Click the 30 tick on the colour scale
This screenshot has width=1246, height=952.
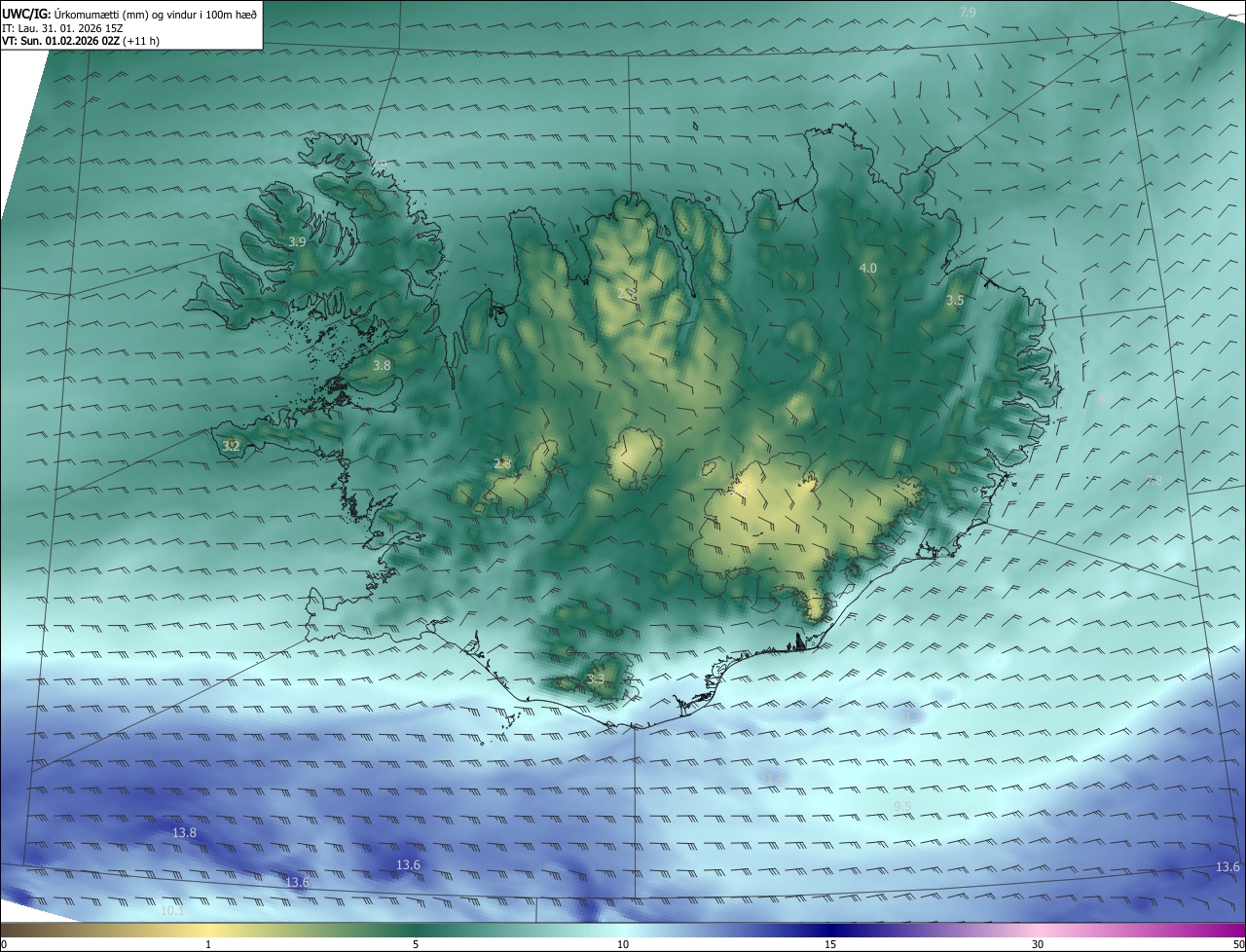click(1038, 944)
